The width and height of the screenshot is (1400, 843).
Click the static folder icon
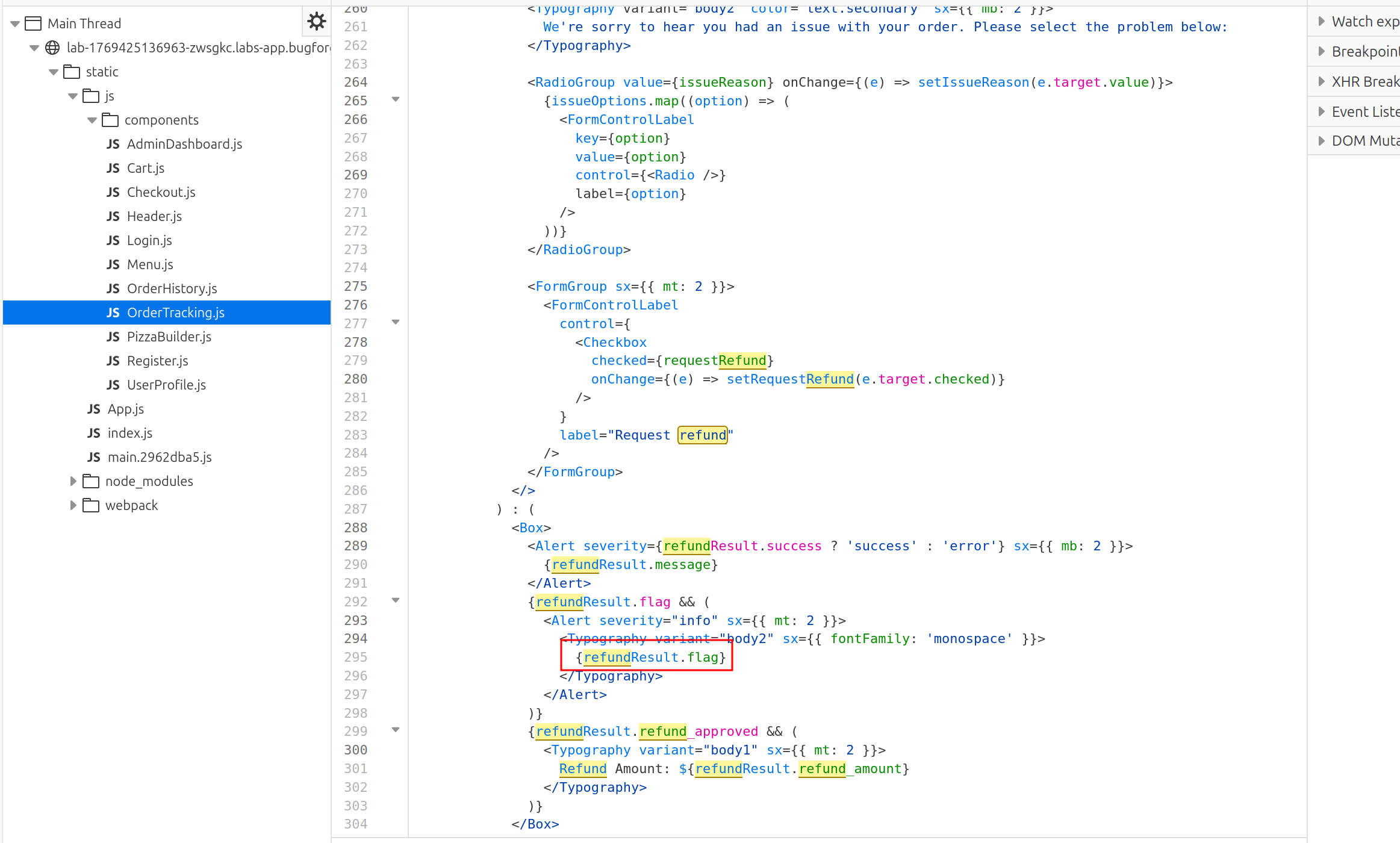72,72
